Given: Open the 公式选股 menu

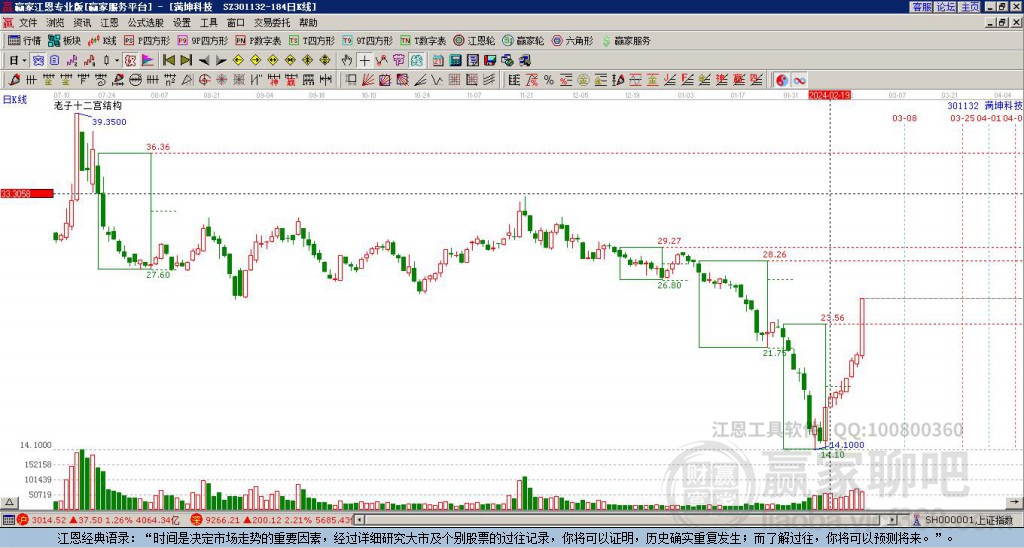Looking at the screenshot, I should click(146, 23).
